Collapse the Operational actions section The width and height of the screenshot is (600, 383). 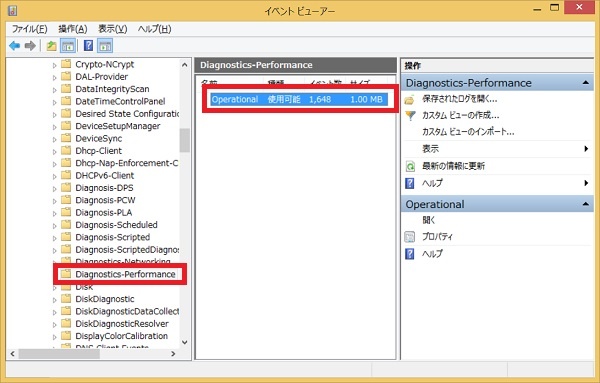pos(585,204)
